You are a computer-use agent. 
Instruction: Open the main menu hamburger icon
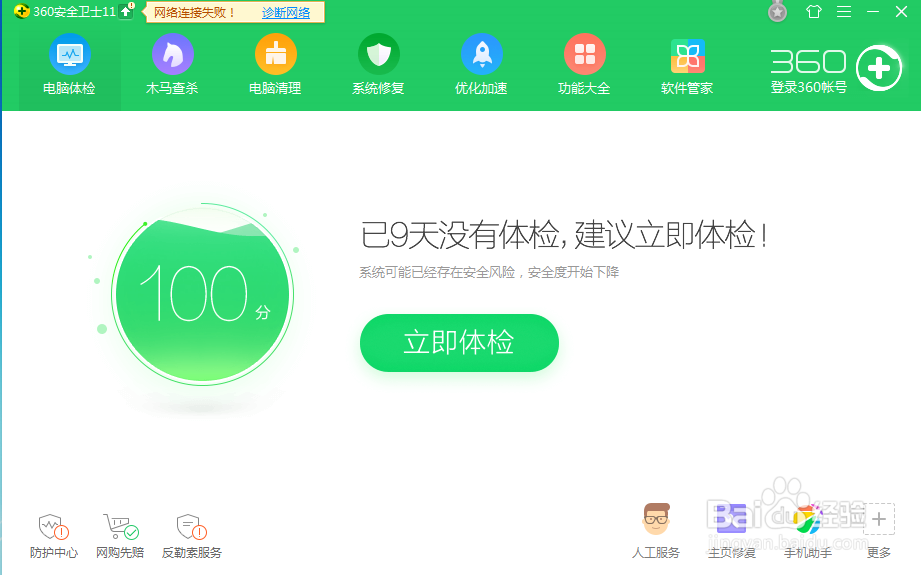(844, 11)
